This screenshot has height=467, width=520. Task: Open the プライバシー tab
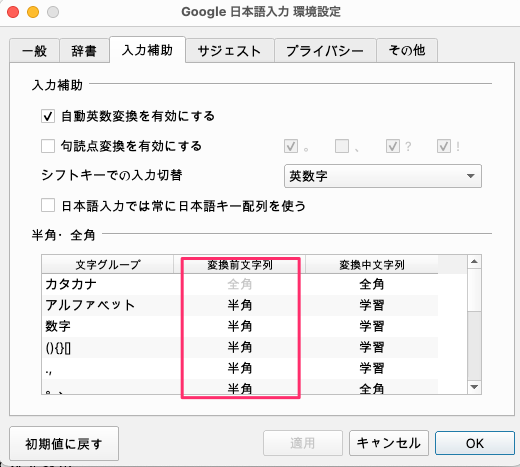pos(325,51)
